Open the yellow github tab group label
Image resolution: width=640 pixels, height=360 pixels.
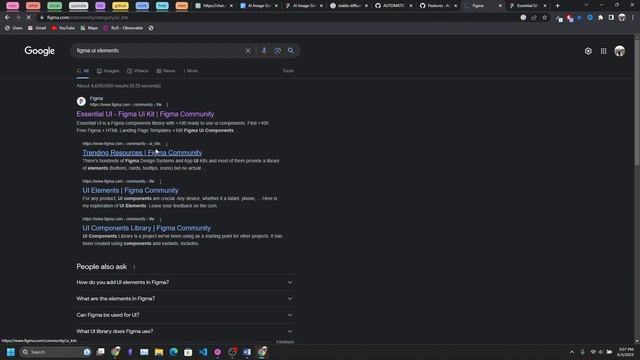(120, 6)
